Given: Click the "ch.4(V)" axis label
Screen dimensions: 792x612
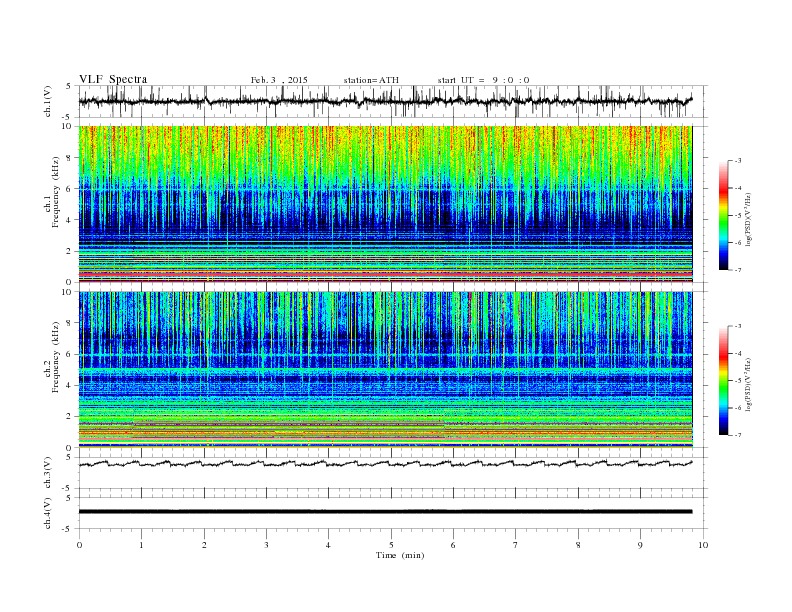Looking at the screenshot, I should point(48,513).
